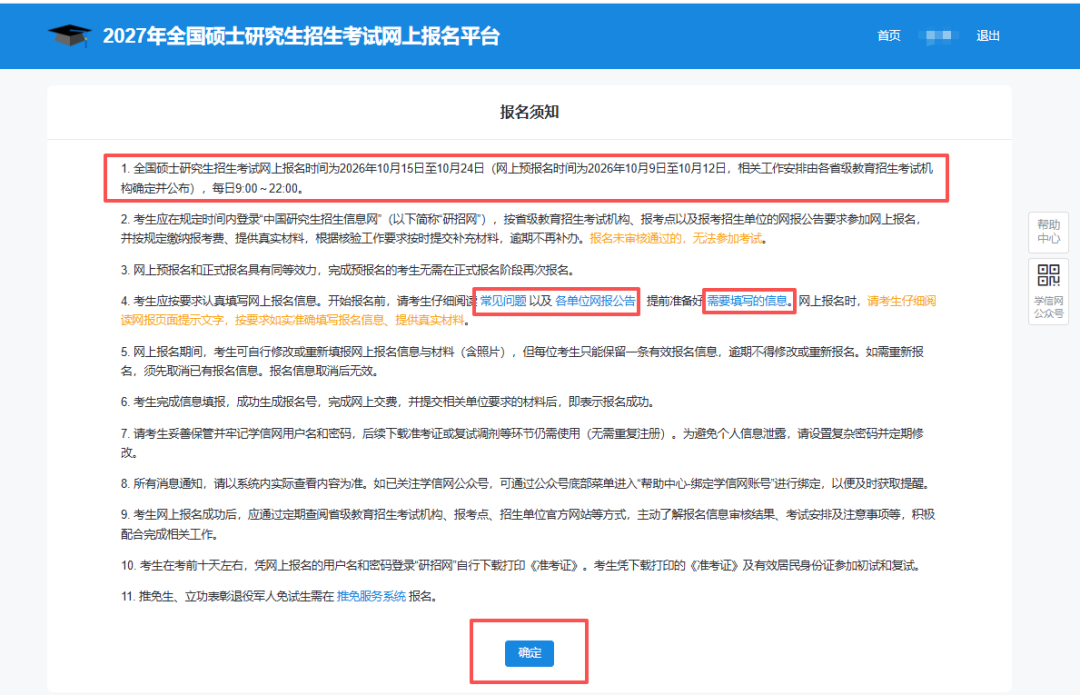Click notice item 5 about 修改报名信息
Viewport: 1080px width, 695px height.
point(522,362)
